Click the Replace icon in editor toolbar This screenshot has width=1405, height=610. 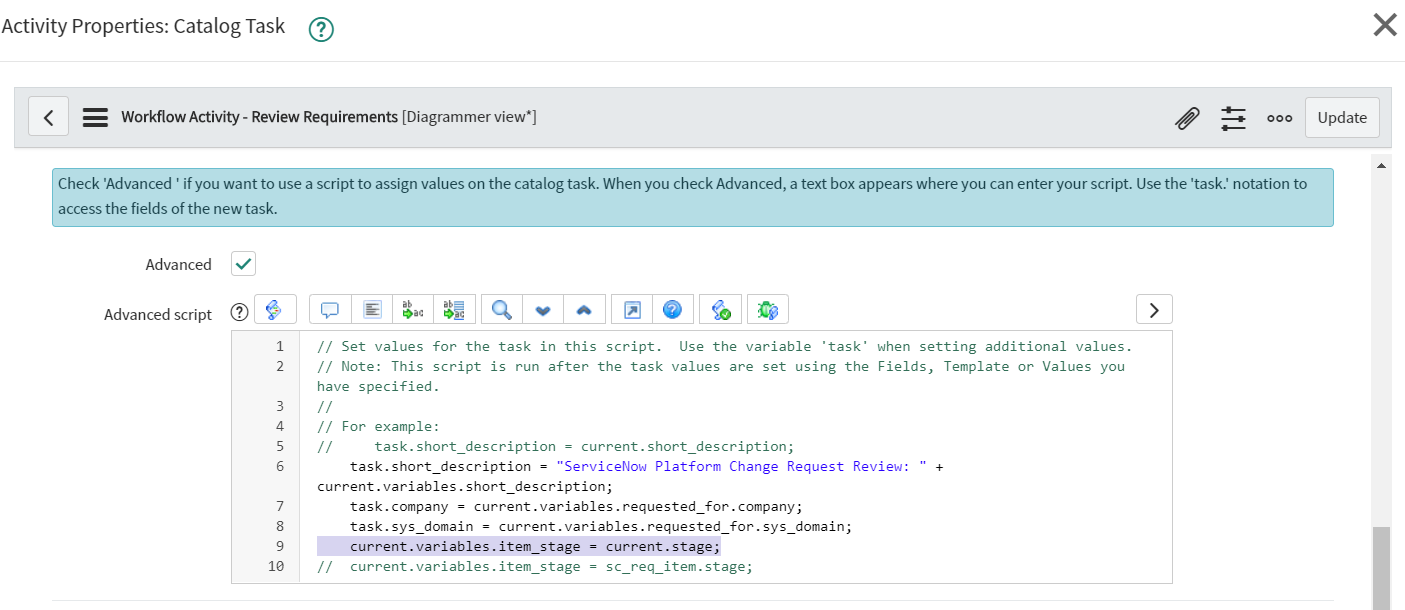point(412,310)
